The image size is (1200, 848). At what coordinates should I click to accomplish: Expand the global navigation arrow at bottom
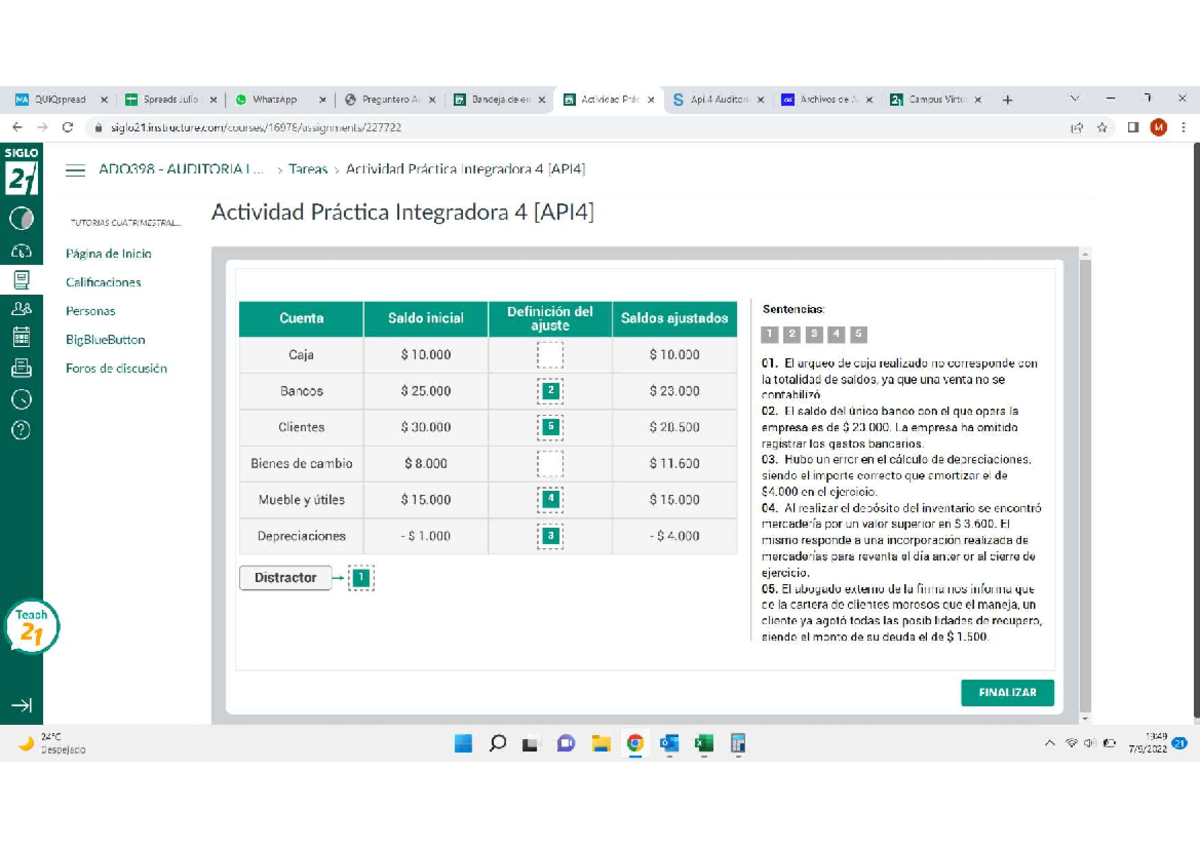21,706
